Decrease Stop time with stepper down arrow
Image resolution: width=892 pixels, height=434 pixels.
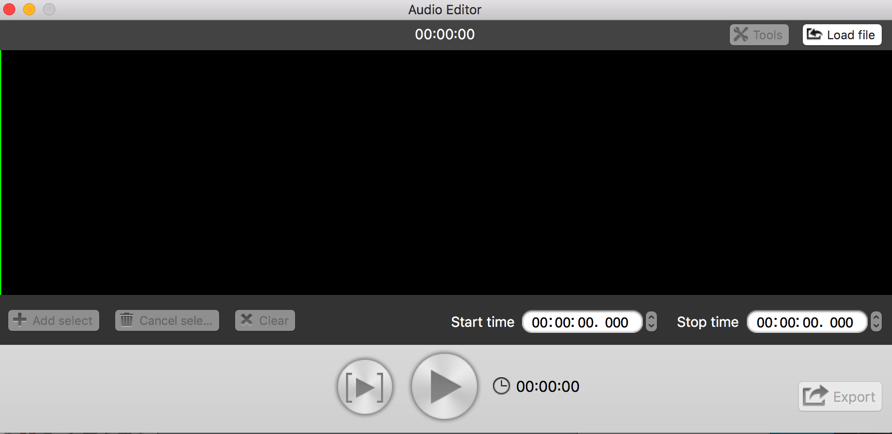(x=877, y=327)
